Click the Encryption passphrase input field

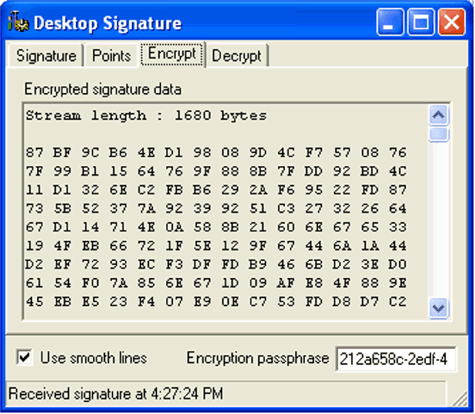pos(396,359)
